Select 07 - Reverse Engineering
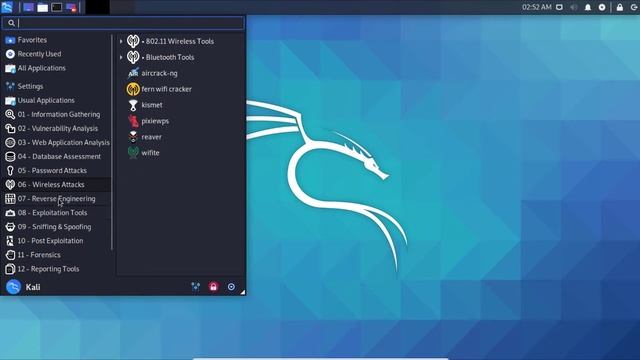Image resolution: width=640 pixels, height=360 pixels. [56, 199]
